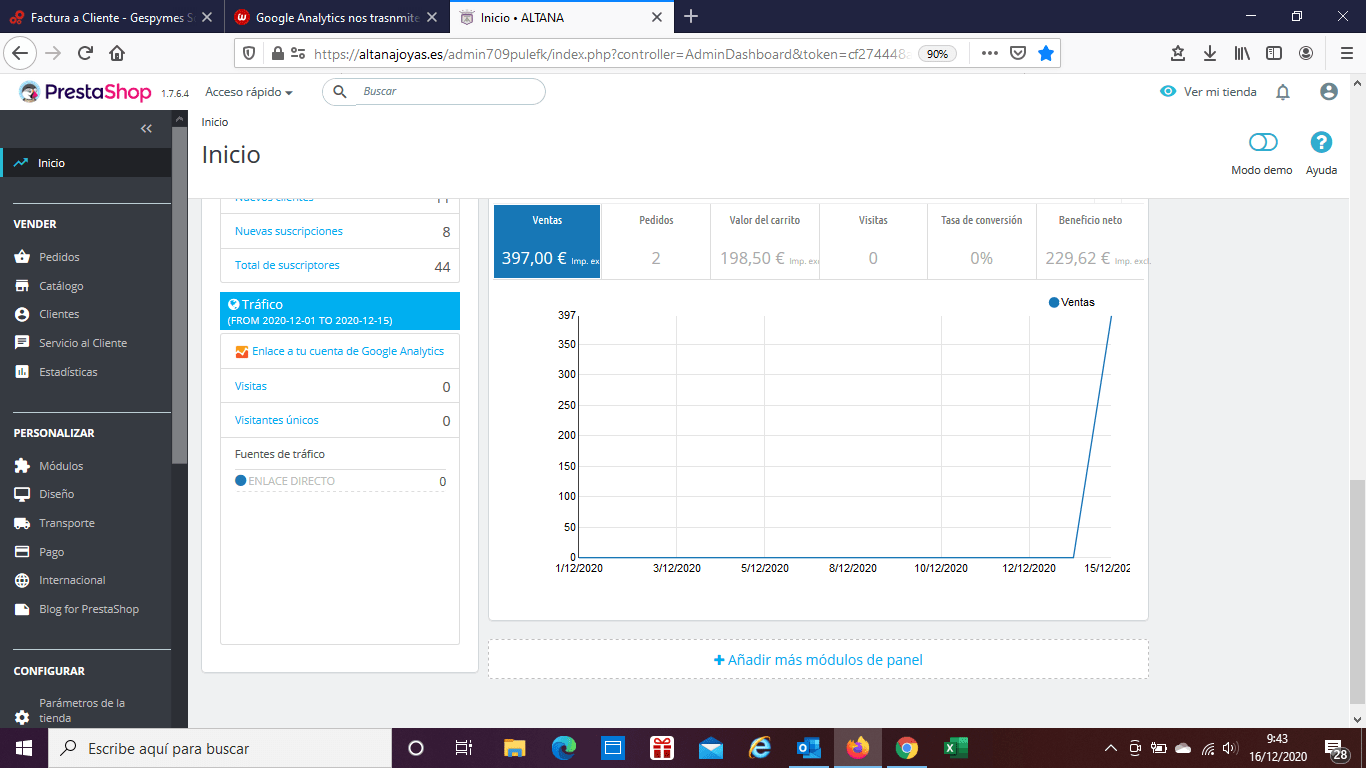Toggle the Ventas legend in chart
This screenshot has width=1366, height=768.
click(1072, 302)
